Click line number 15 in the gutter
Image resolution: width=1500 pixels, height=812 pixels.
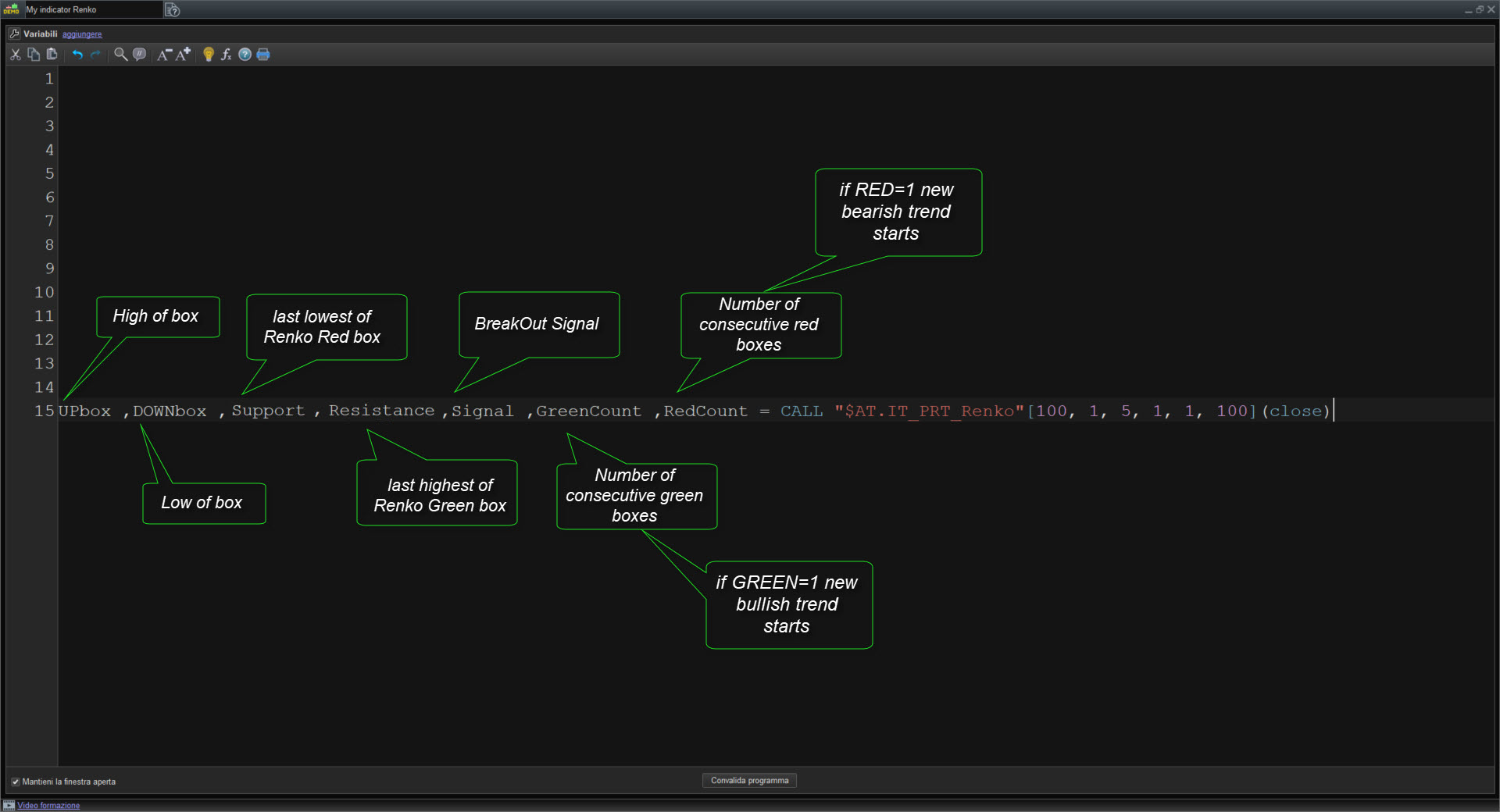pyautogui.click(x=44, y=411)
